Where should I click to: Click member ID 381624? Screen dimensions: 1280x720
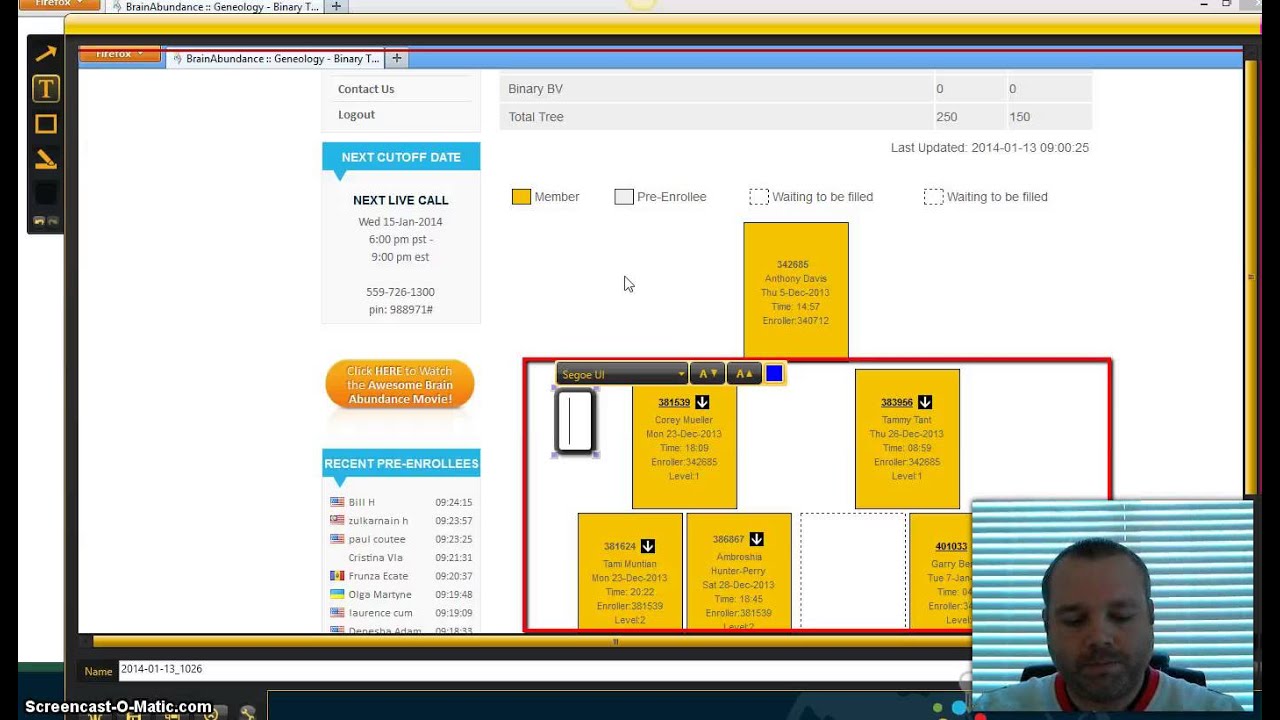point(620,547)
